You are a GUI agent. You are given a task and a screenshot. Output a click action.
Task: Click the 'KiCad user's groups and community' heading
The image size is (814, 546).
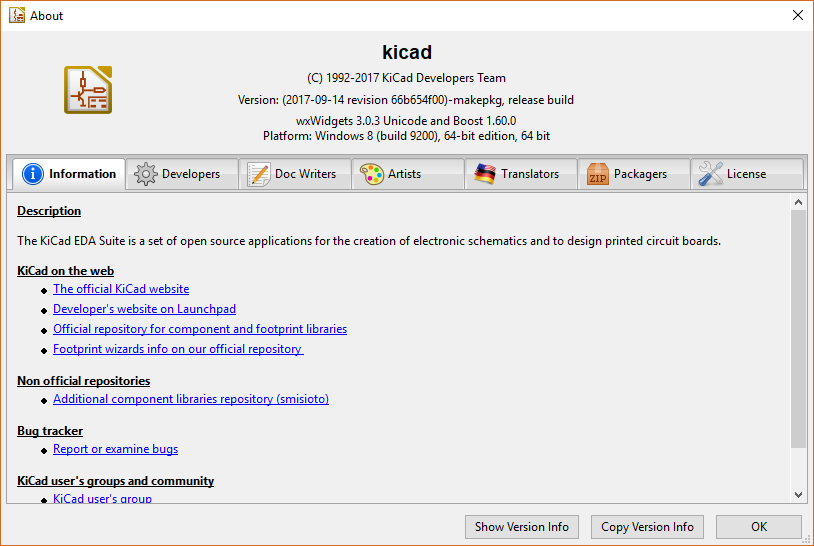click(115, 481)
